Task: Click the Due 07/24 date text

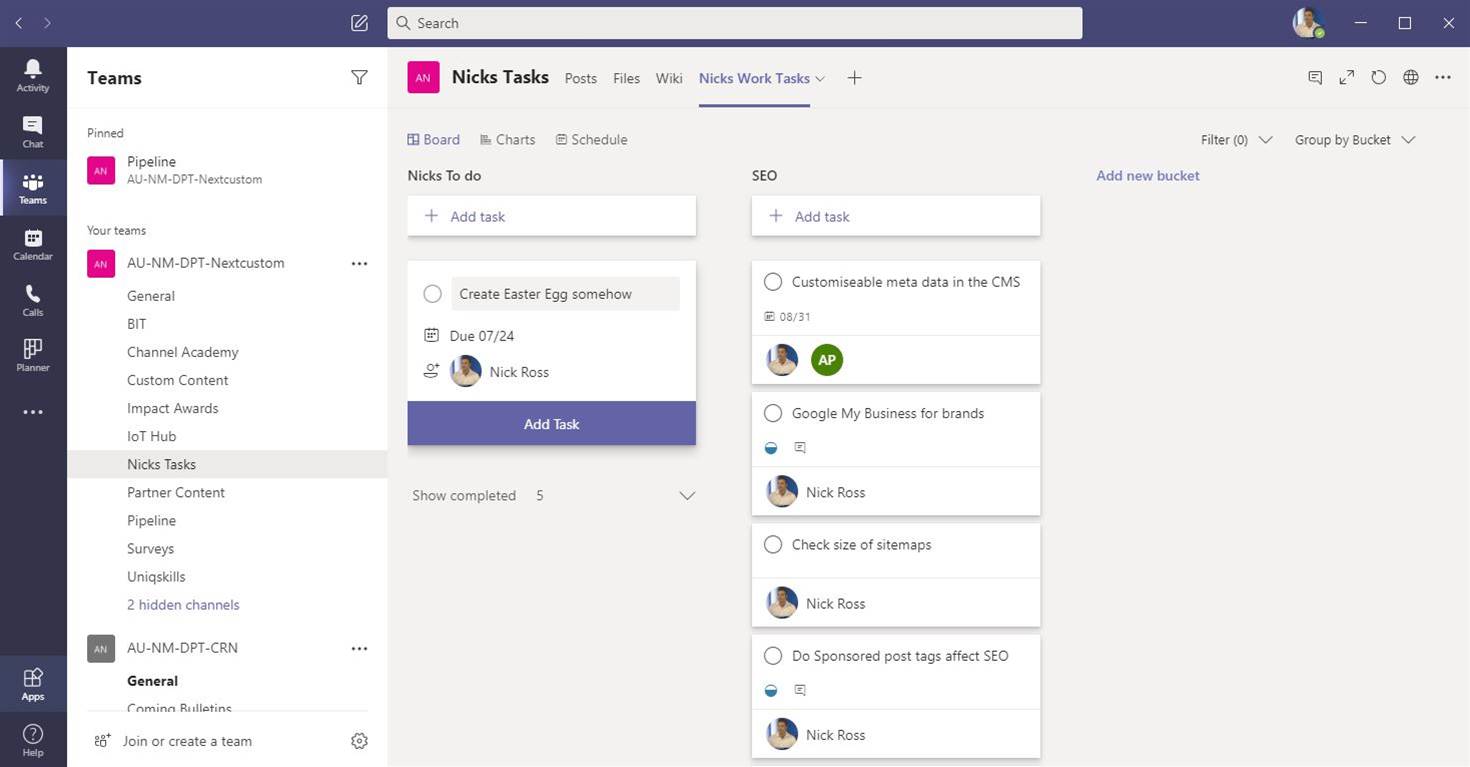Action: point(482,336)
